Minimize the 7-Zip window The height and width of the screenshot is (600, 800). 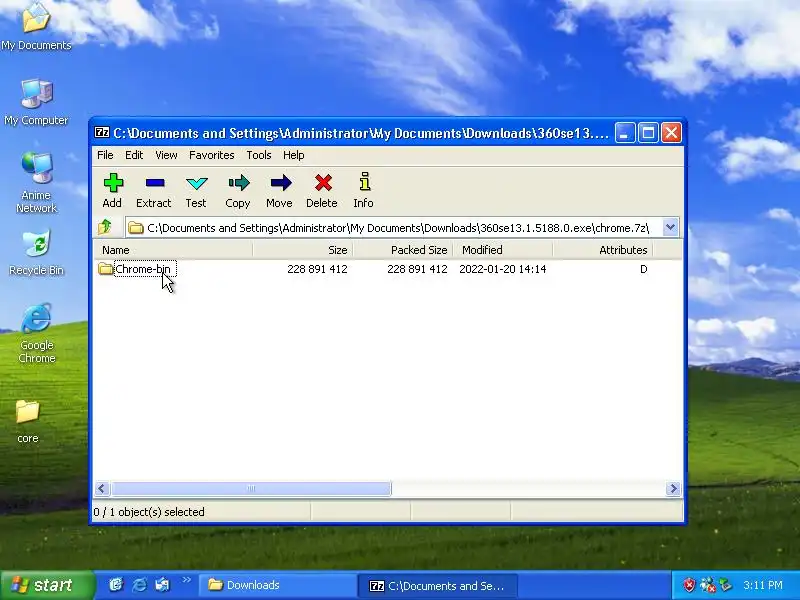(625, 133)
